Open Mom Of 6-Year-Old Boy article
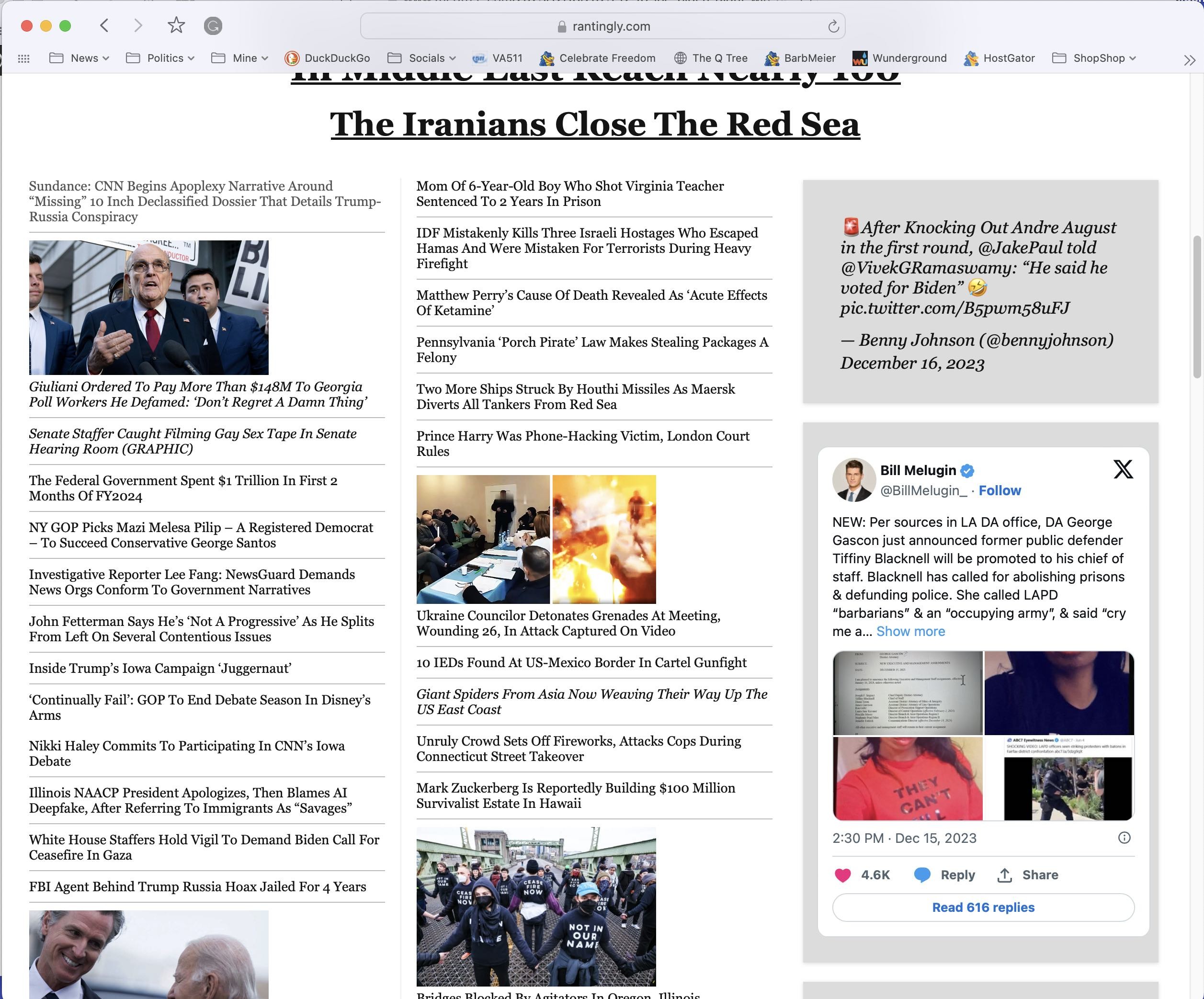Viewport: 1204px width, 999px height. coord(570,194)
